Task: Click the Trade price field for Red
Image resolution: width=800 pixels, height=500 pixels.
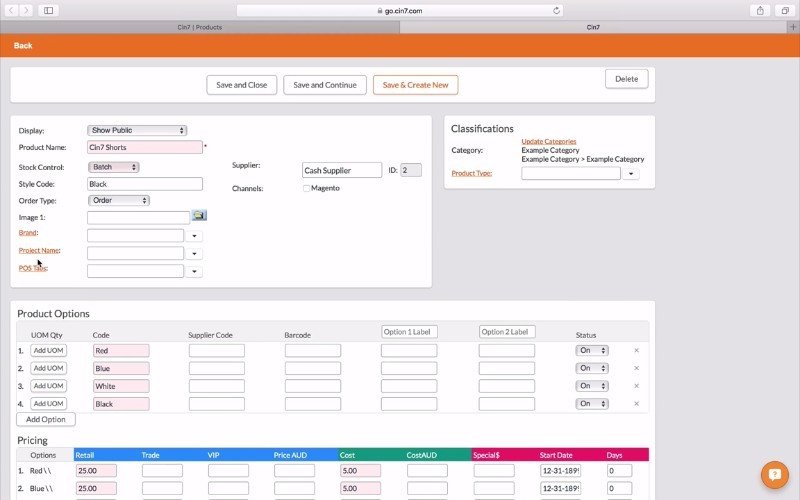Action: (x=162, y=471)
